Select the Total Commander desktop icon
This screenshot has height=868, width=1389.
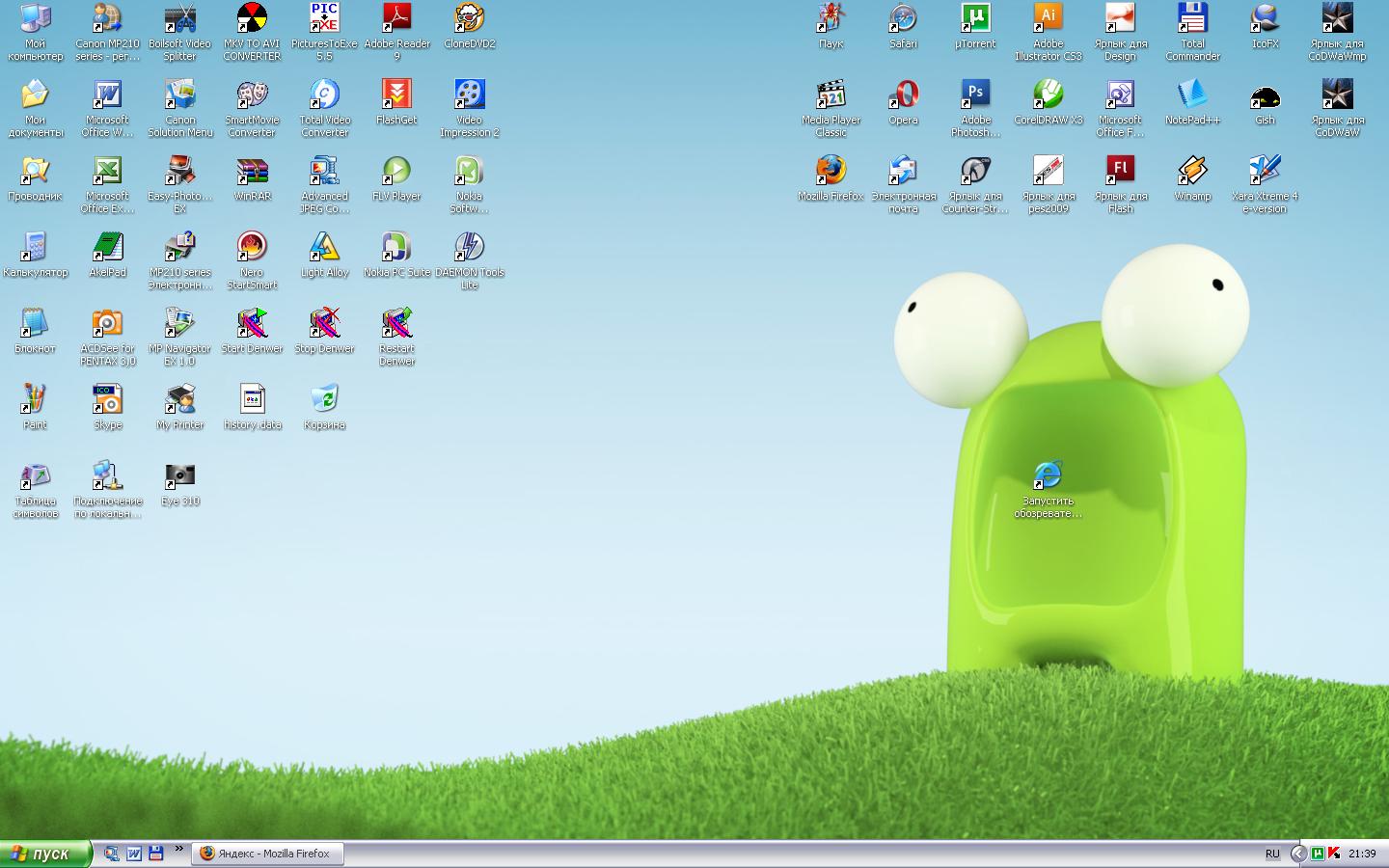(1192, 19)
